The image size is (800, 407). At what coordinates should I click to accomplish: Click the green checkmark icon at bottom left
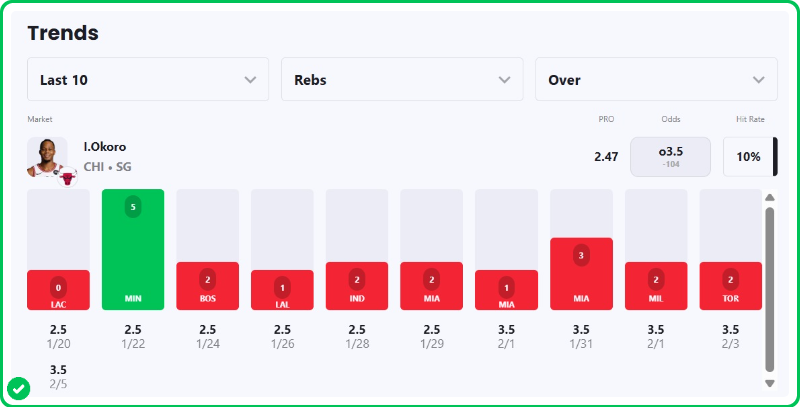click(17, 388)
